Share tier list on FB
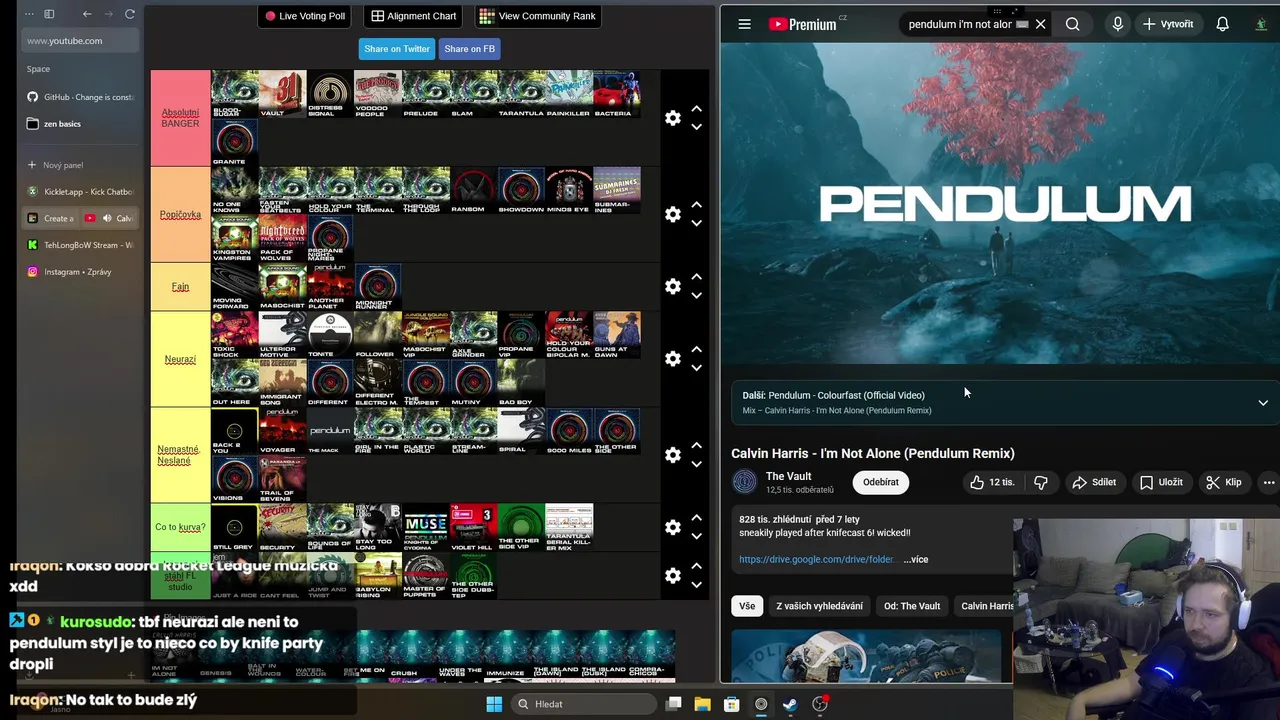This screenshot has height=720, width=1280. point(469,48)
